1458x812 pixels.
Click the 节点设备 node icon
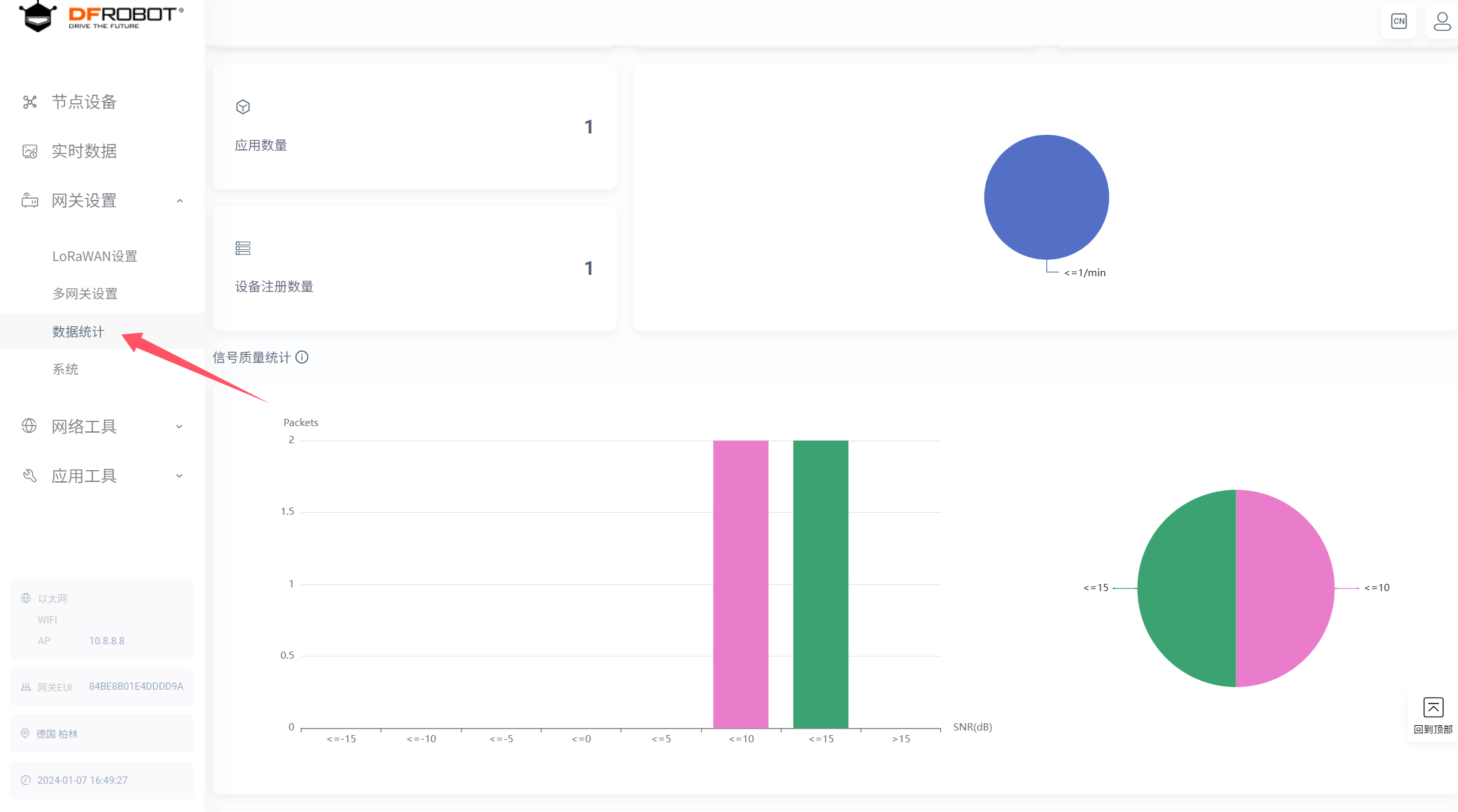[x=30, y=102]
